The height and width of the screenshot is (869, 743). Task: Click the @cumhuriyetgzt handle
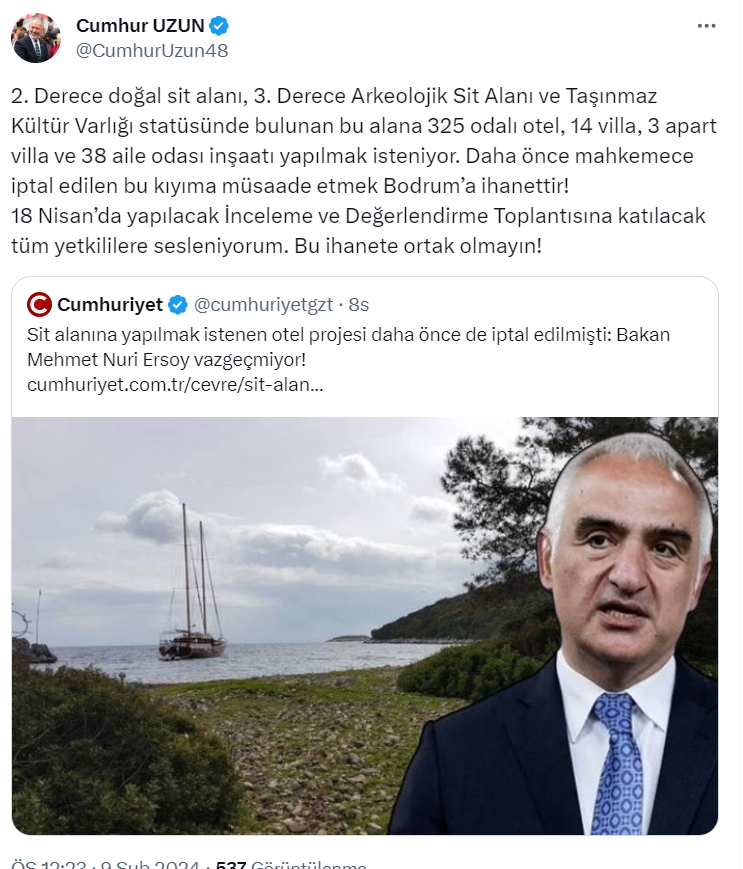pyautogui.click(x=263, y=305)
